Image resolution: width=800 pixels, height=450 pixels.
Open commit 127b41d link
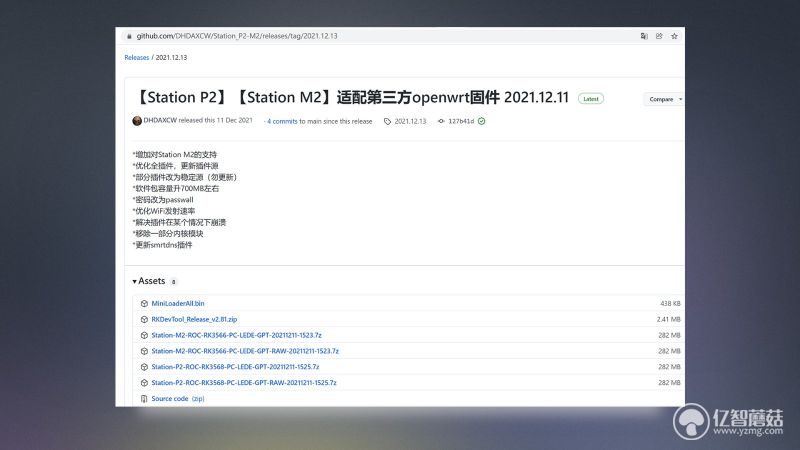tap(461, 121)
